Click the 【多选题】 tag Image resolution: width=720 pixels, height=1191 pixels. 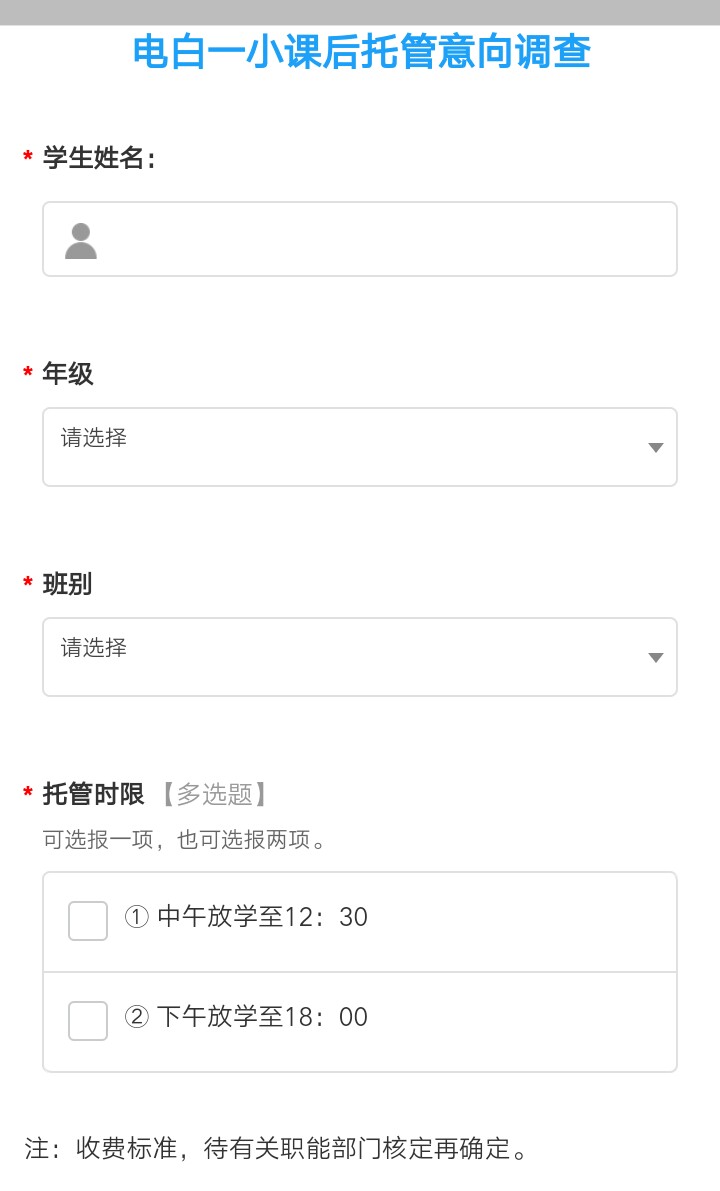click(x=213, y=795)
